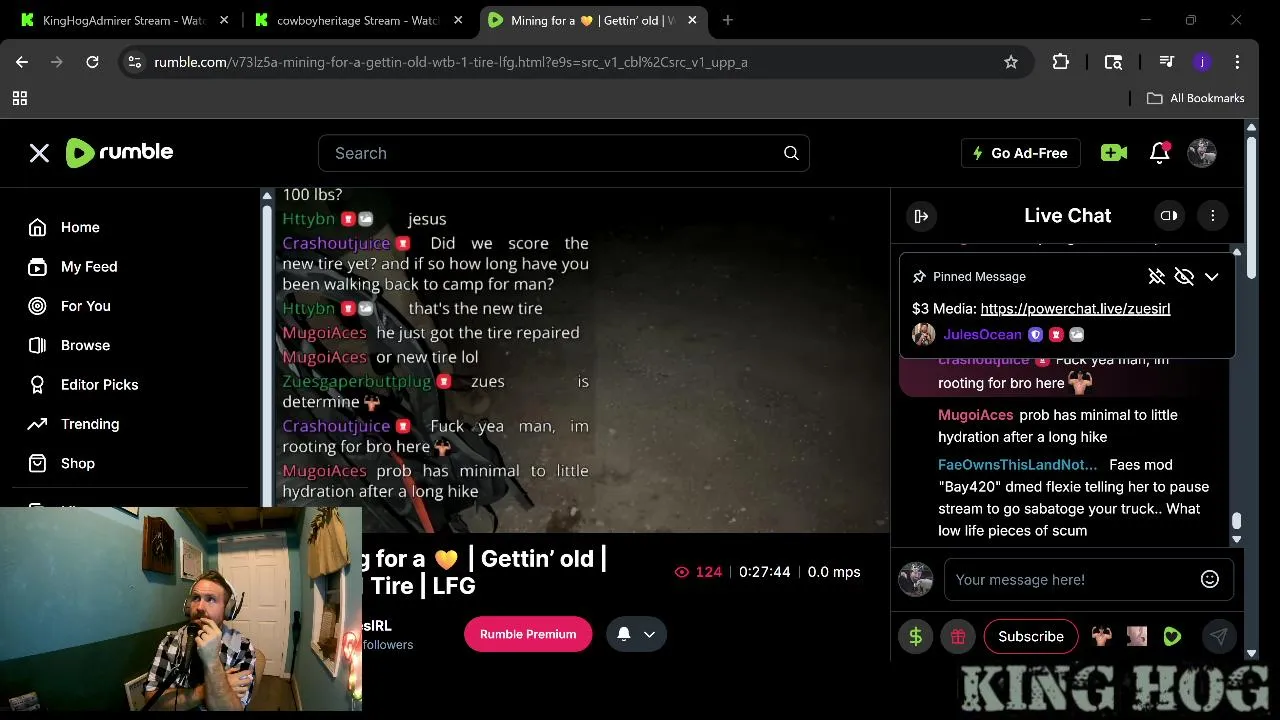The height and width of the screenshot is (720, 1280).
Task: Hide the pinned message with eye icon
Action: tap(1184, 277)
